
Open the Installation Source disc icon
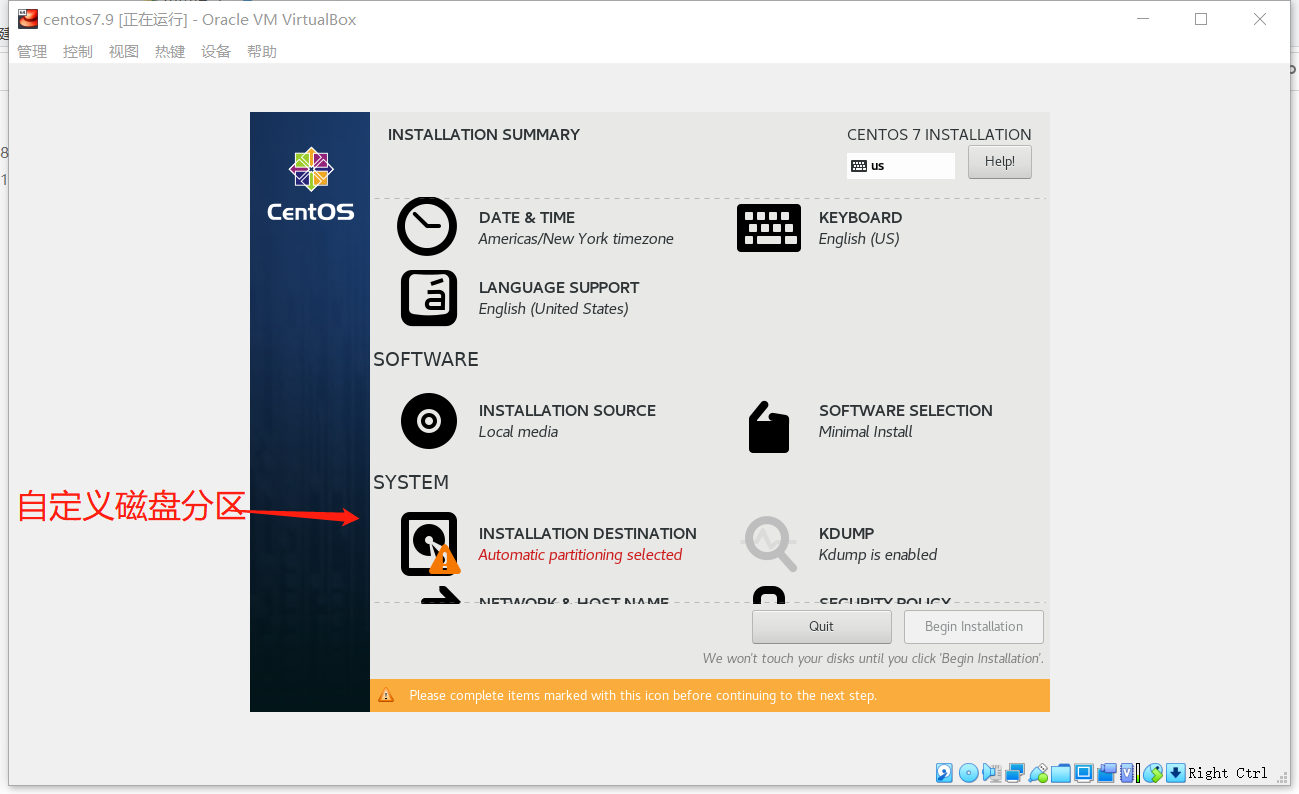pyautogui.click(x=429, y=421)
